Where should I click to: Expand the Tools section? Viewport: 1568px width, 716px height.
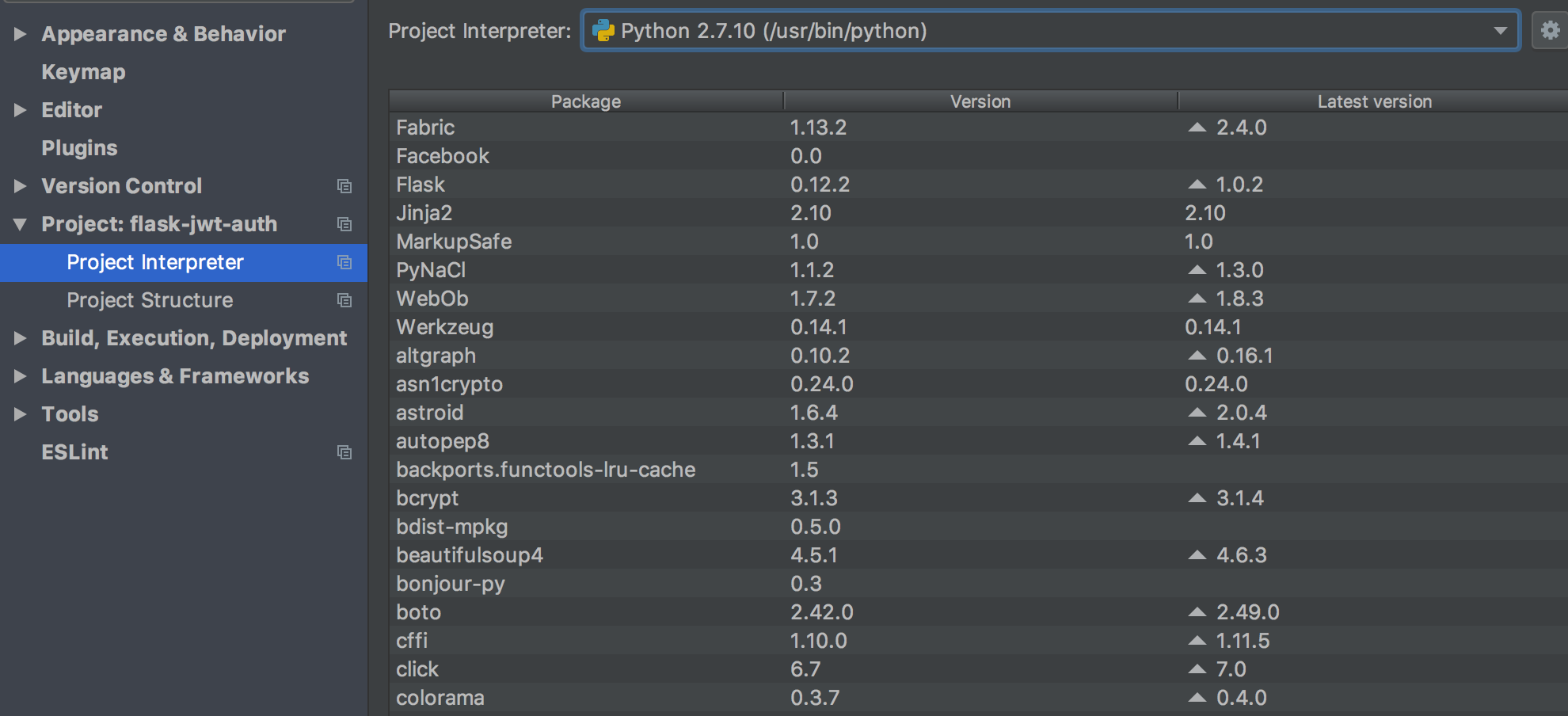(x=21, y=414)
